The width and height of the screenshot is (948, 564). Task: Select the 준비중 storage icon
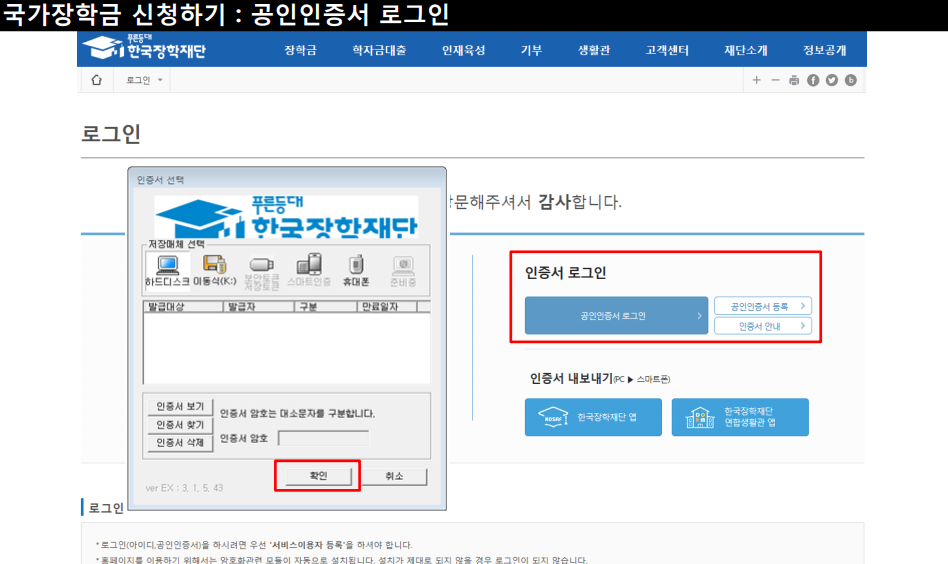click(403, 271)
